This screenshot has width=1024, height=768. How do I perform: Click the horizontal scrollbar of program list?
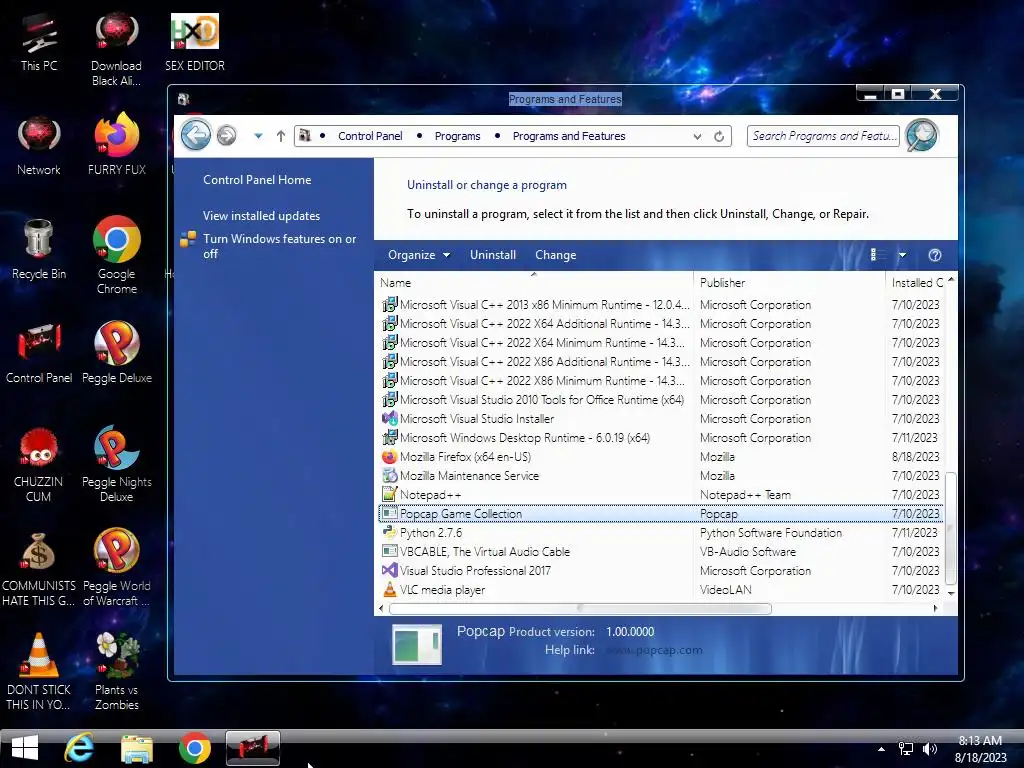point(580,608)
